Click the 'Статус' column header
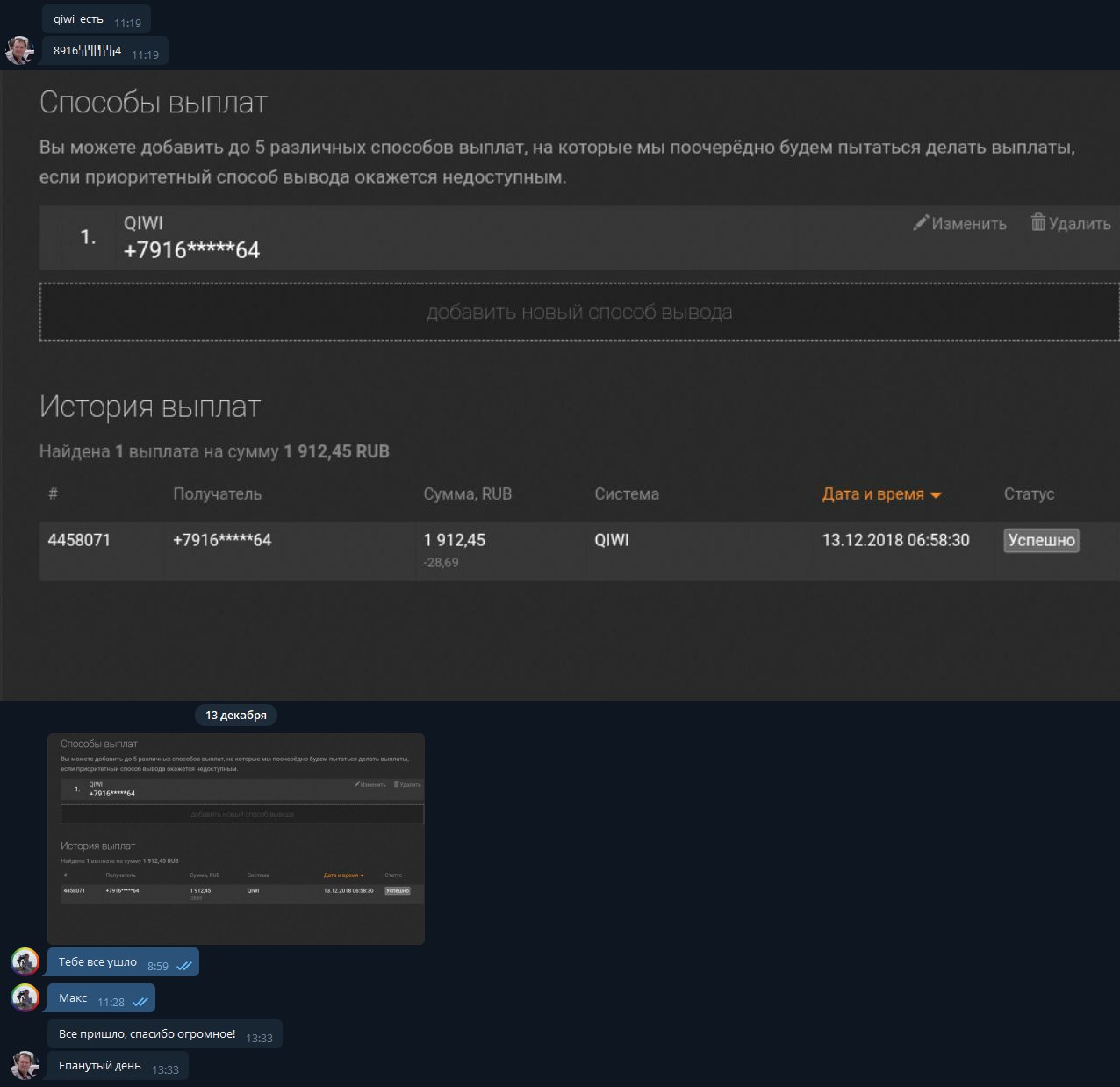 point(1029,494)
